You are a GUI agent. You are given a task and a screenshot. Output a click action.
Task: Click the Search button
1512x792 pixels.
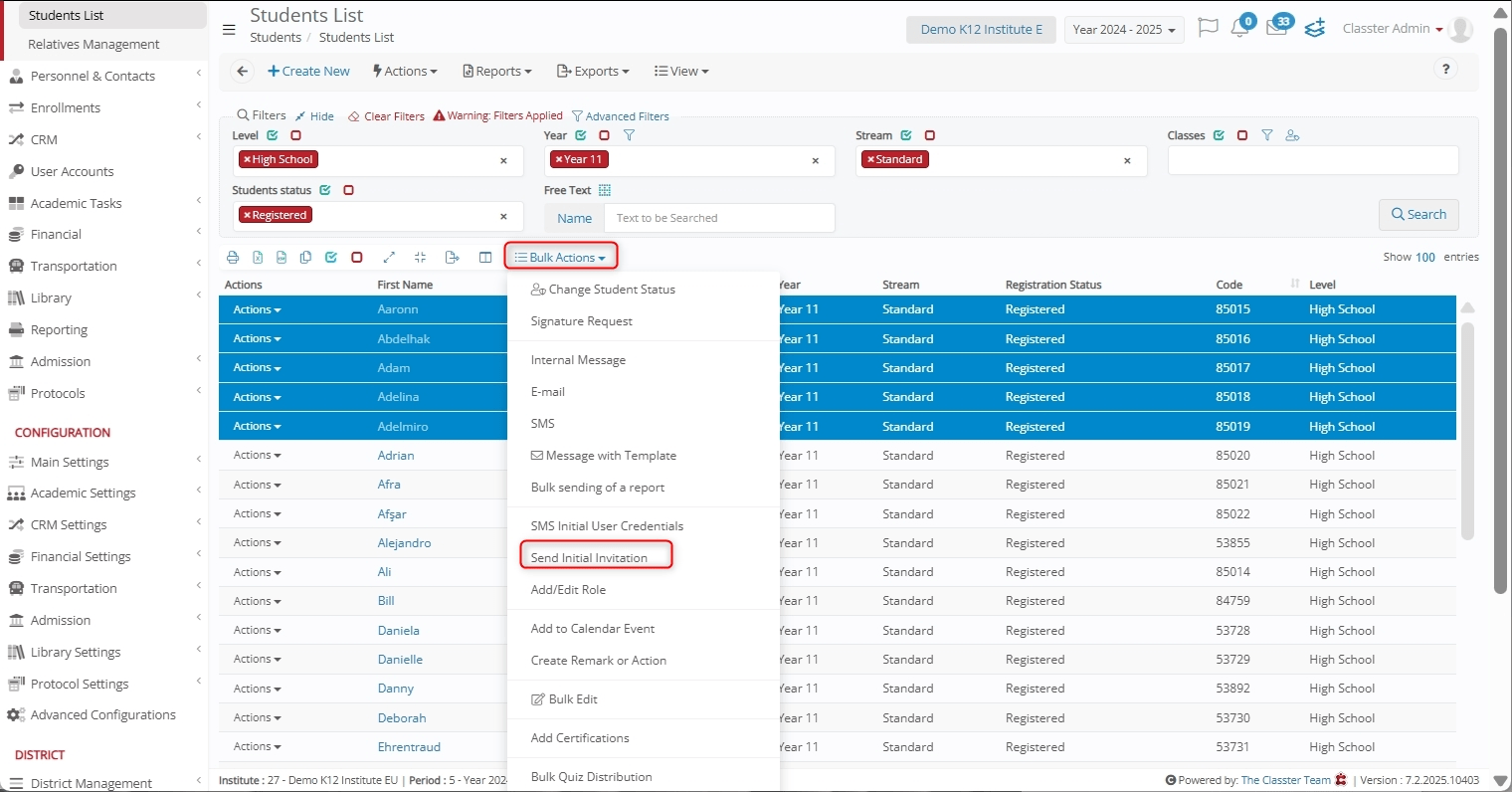1418,215
